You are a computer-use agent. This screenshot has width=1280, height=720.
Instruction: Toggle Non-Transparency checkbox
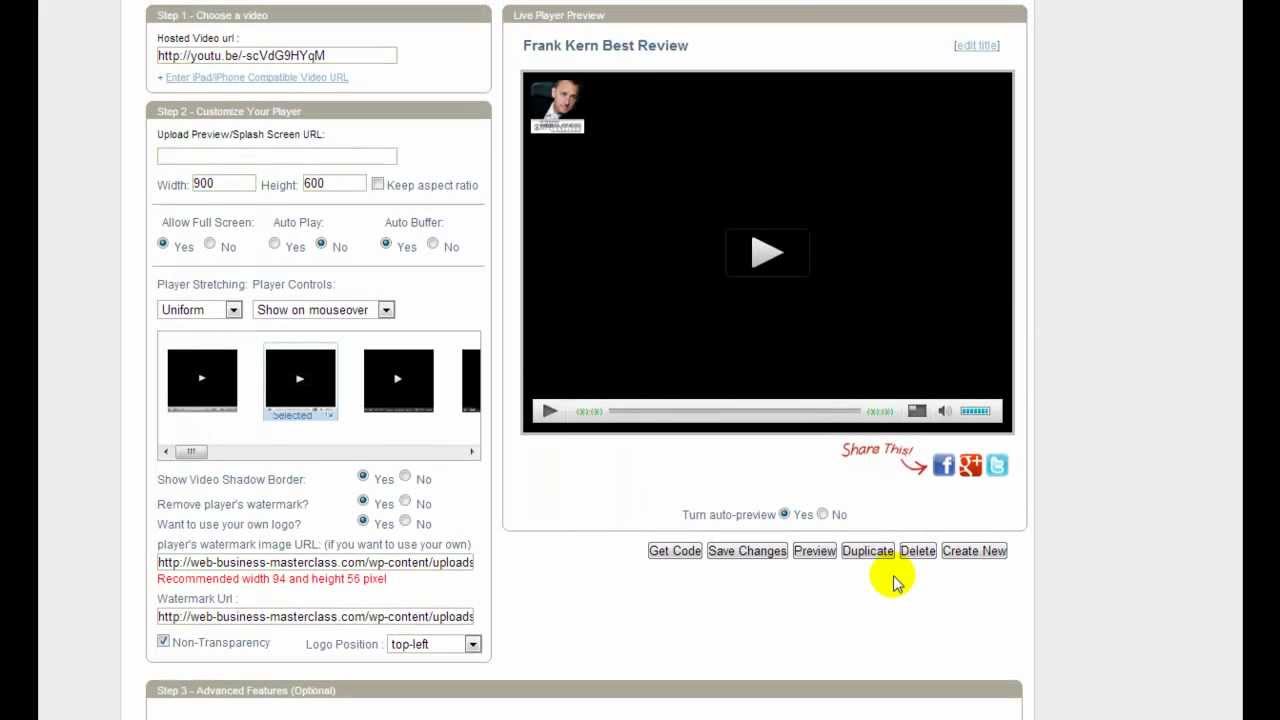[163, 641]
